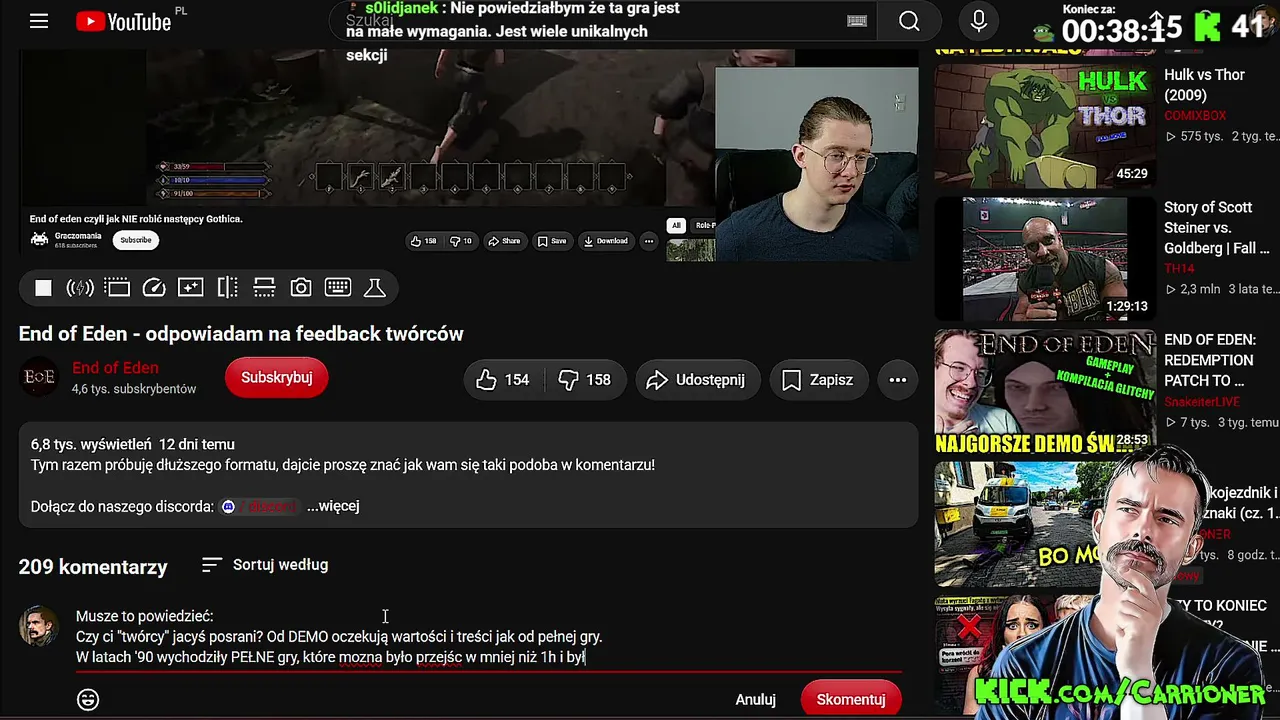Open the speedometer playback speed icon
The image size is (1280, 720).
pyautogui.click(x=154, y=288)
